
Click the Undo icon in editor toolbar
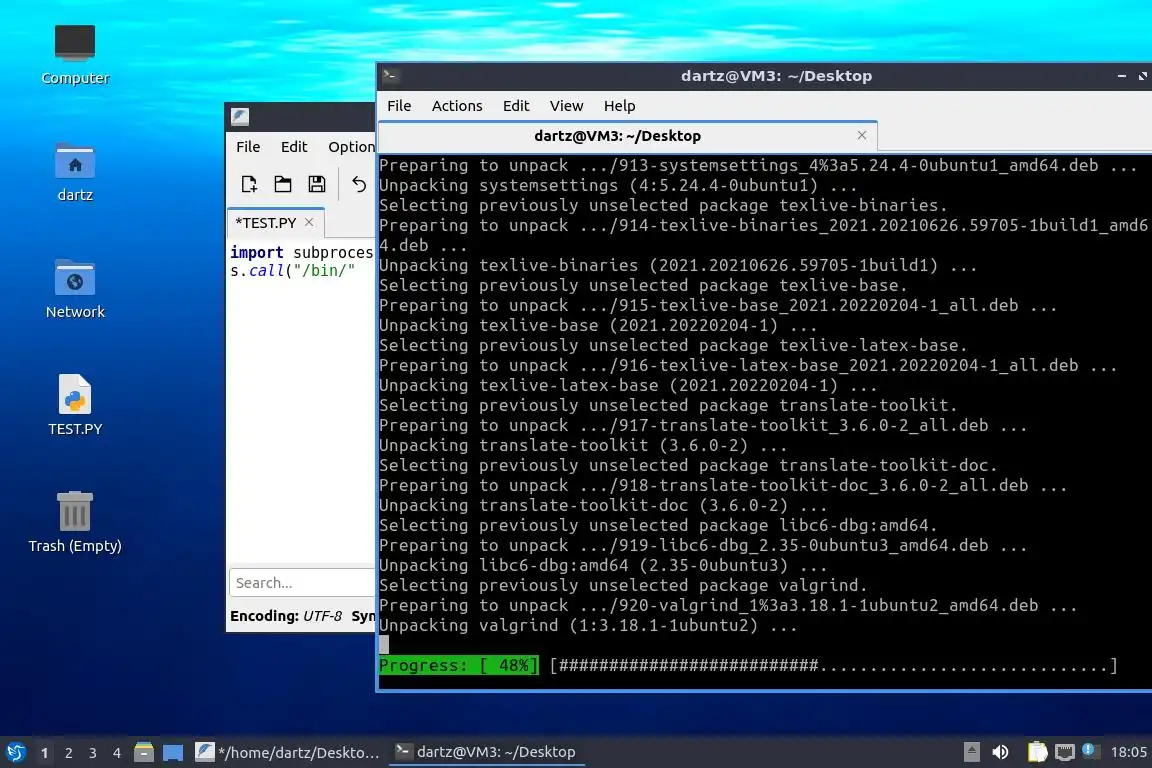tap(359, 184)
